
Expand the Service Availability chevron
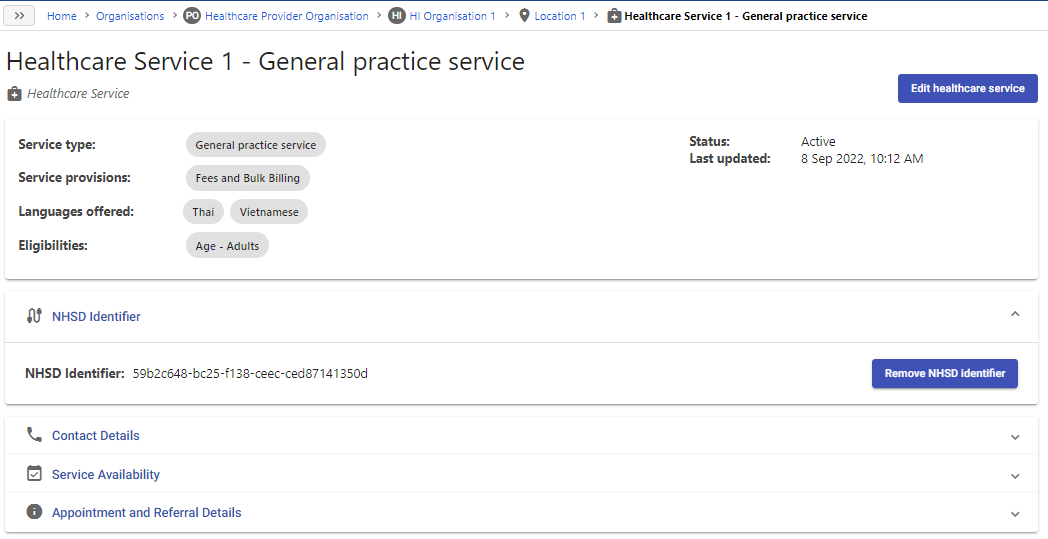click(x=1015, y=476)
